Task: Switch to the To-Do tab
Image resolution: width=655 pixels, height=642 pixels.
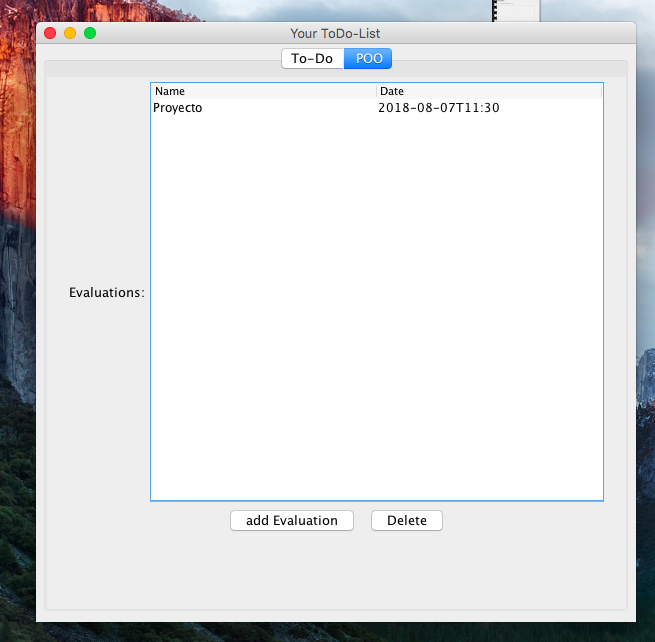Action: 312,59
